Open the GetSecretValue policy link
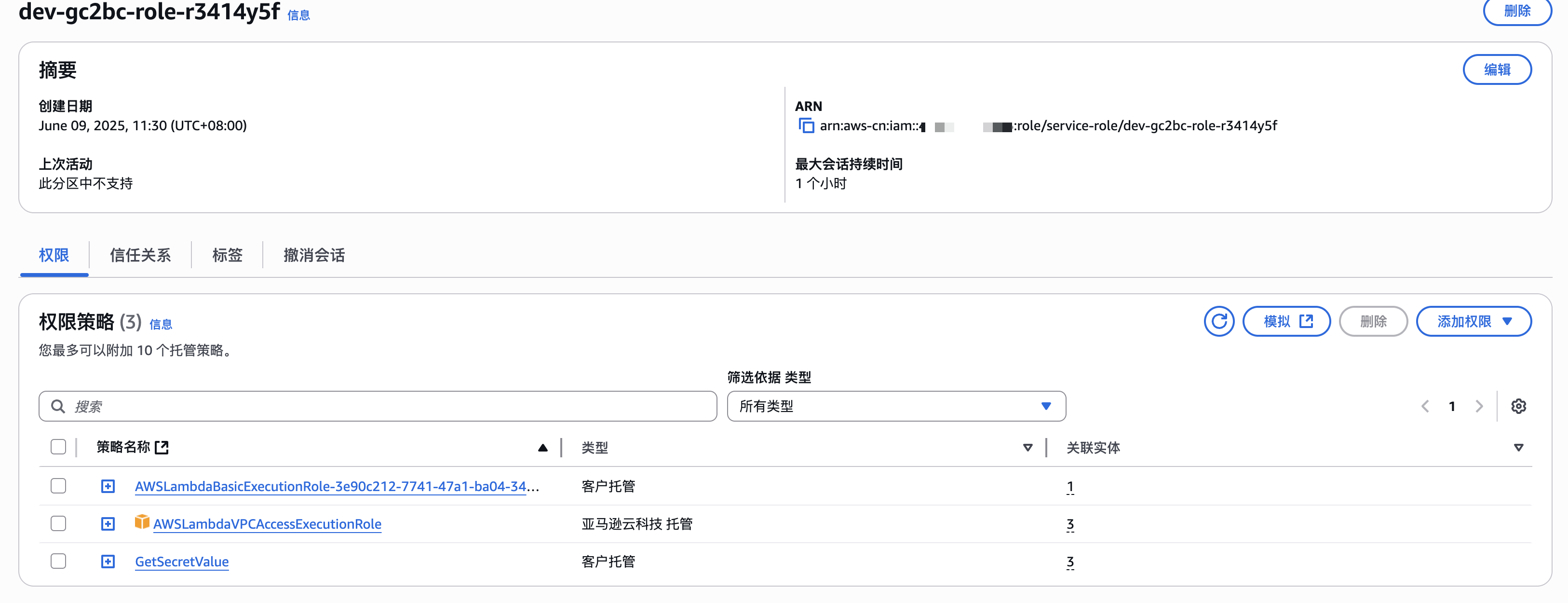 click(x=181, y=562)
